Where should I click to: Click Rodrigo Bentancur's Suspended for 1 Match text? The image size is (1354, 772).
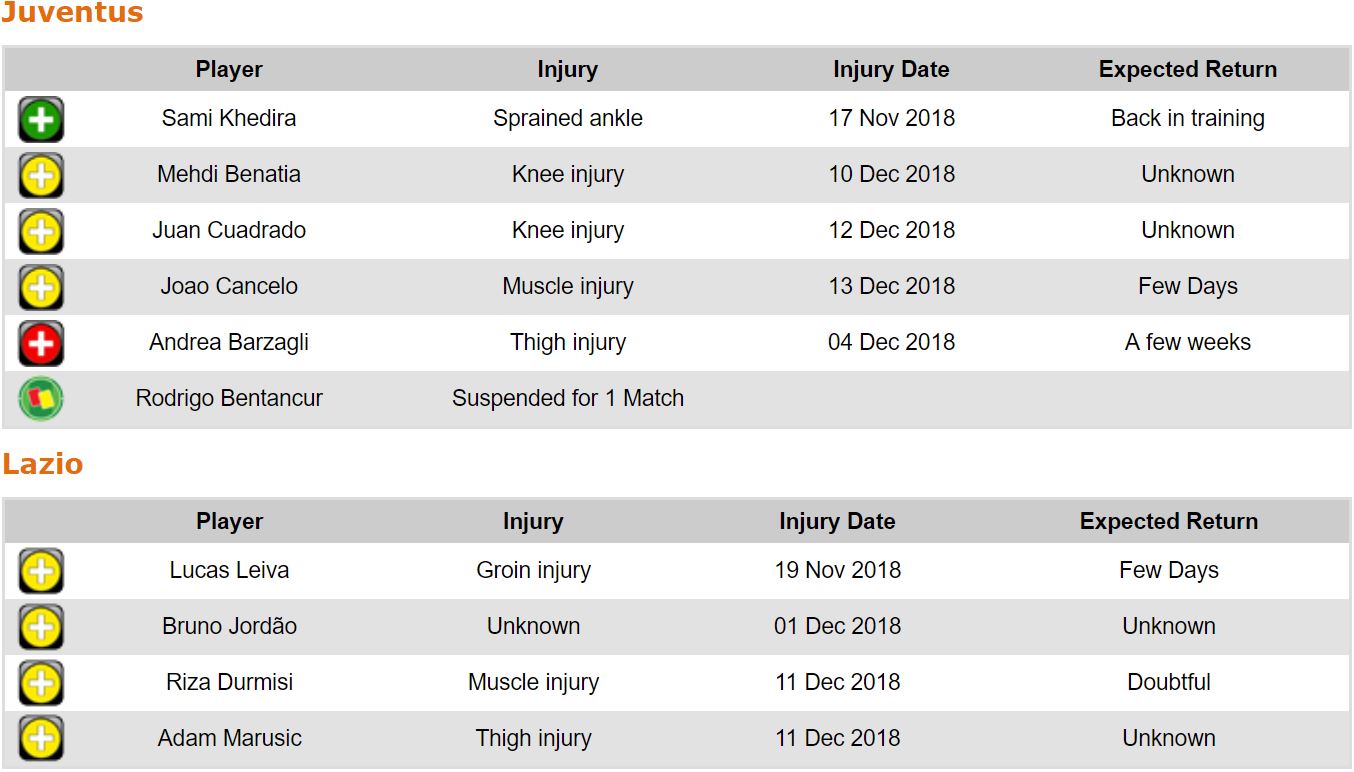click(568, 398)
